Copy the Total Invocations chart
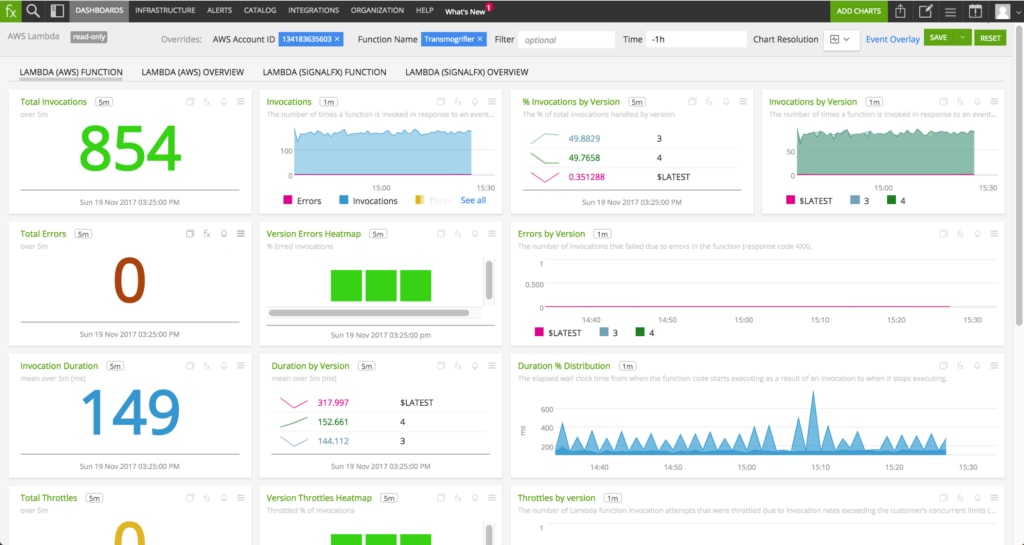The width and height of the screenshot is (1024, 545). tap(190, 102)
